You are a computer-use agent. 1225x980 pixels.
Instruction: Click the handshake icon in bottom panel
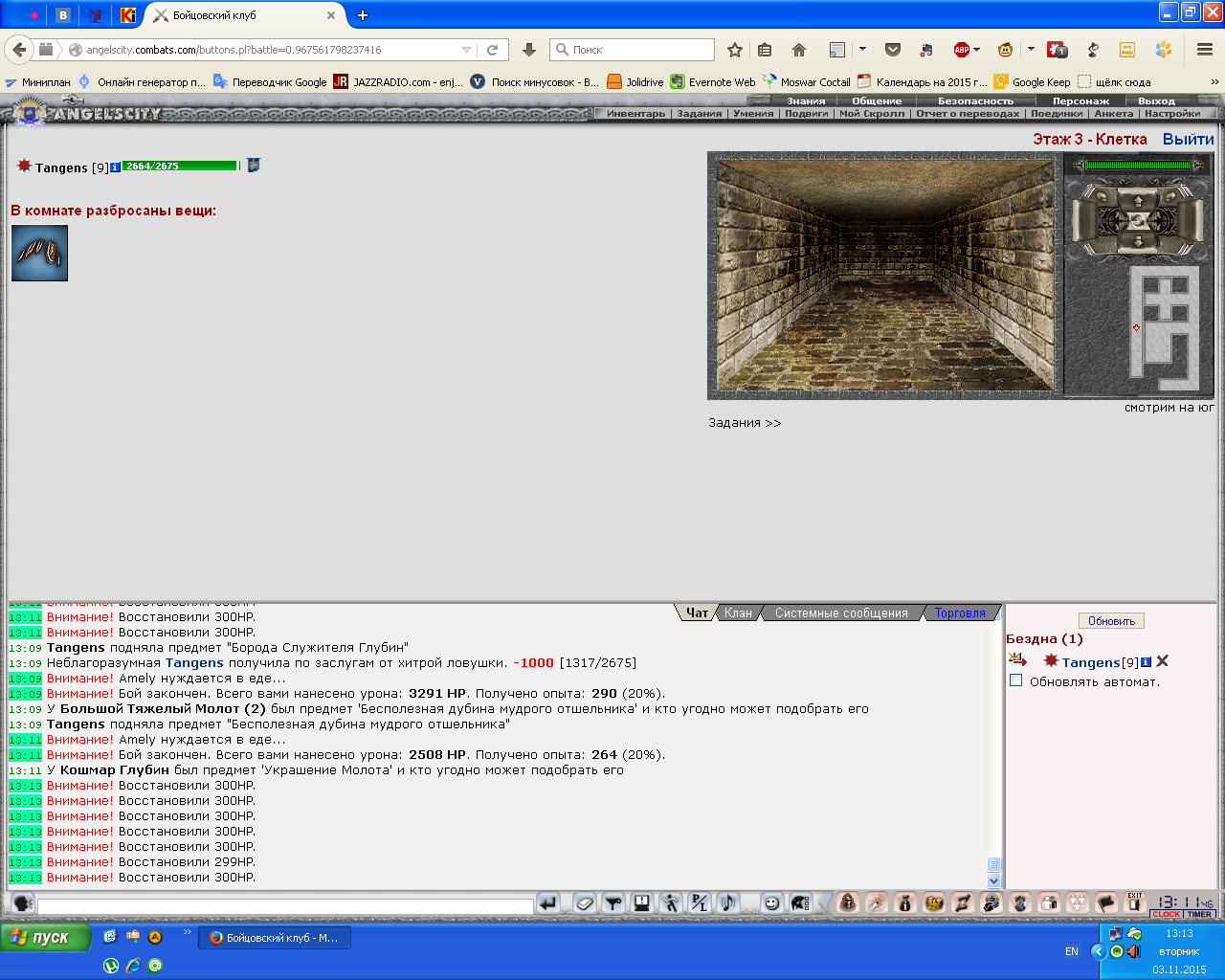click(x=934, y=902)
